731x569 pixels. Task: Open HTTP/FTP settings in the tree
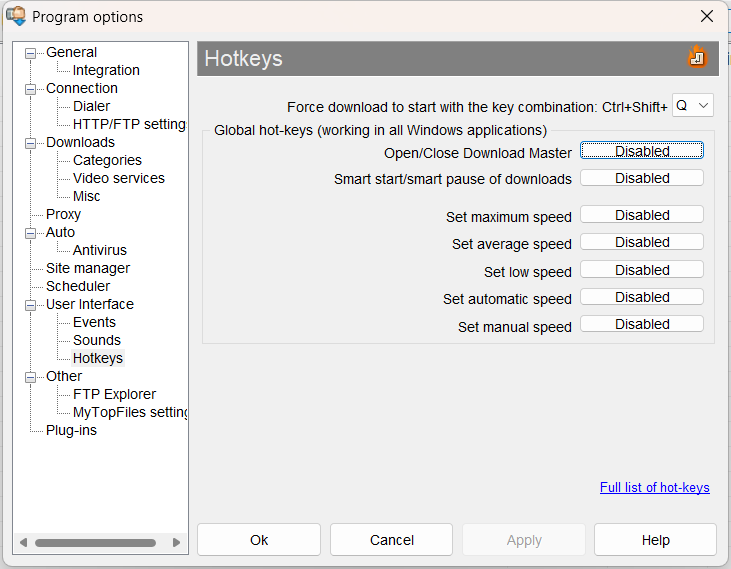click(129, 124)
